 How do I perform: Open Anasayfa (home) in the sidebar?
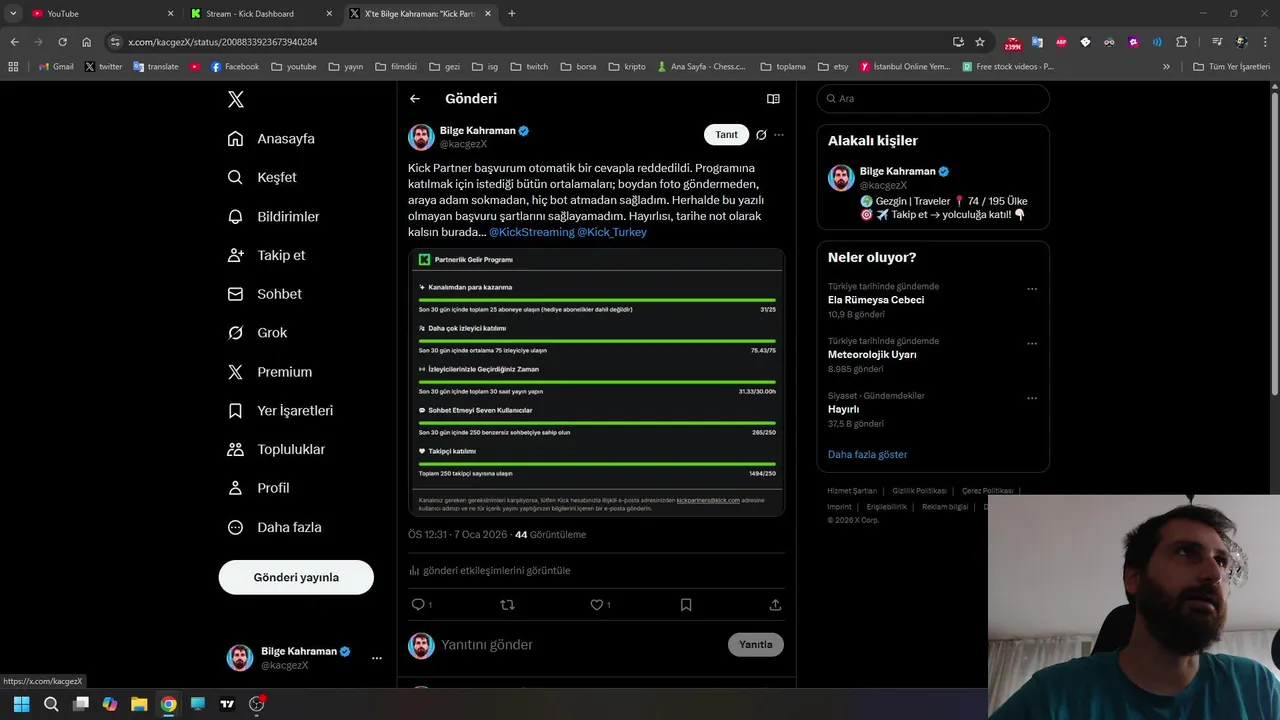pos(271,138)
